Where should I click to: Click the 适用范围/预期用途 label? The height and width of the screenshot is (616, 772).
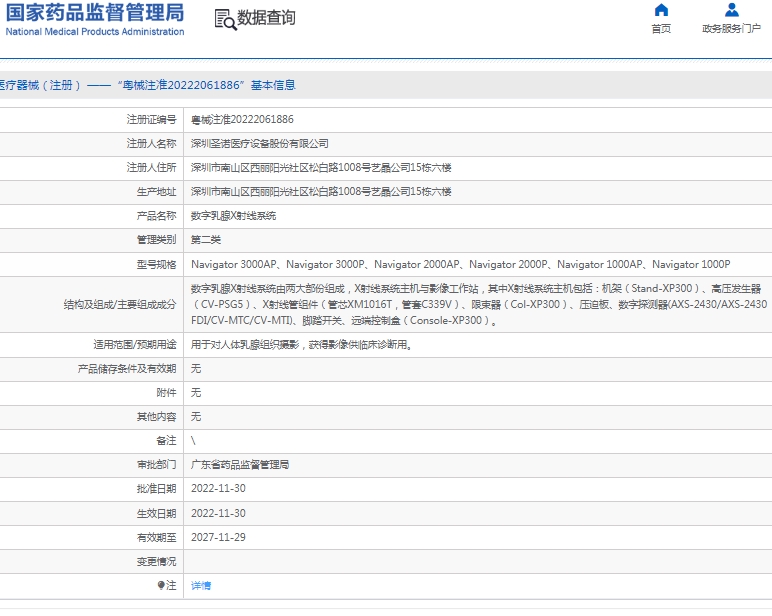[x=135, y=345]
